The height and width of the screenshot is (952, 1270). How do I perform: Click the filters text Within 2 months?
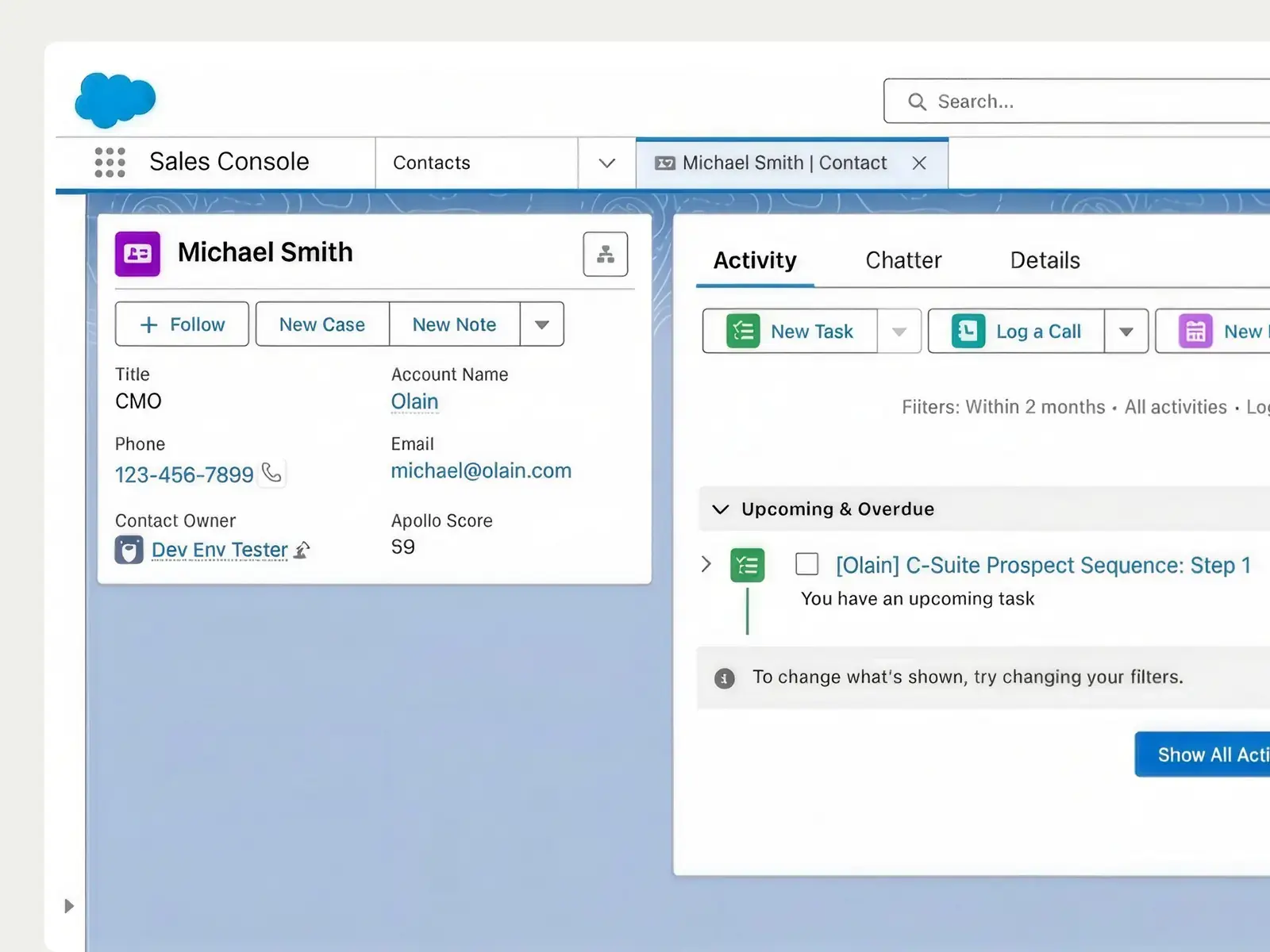point(1035,407)
